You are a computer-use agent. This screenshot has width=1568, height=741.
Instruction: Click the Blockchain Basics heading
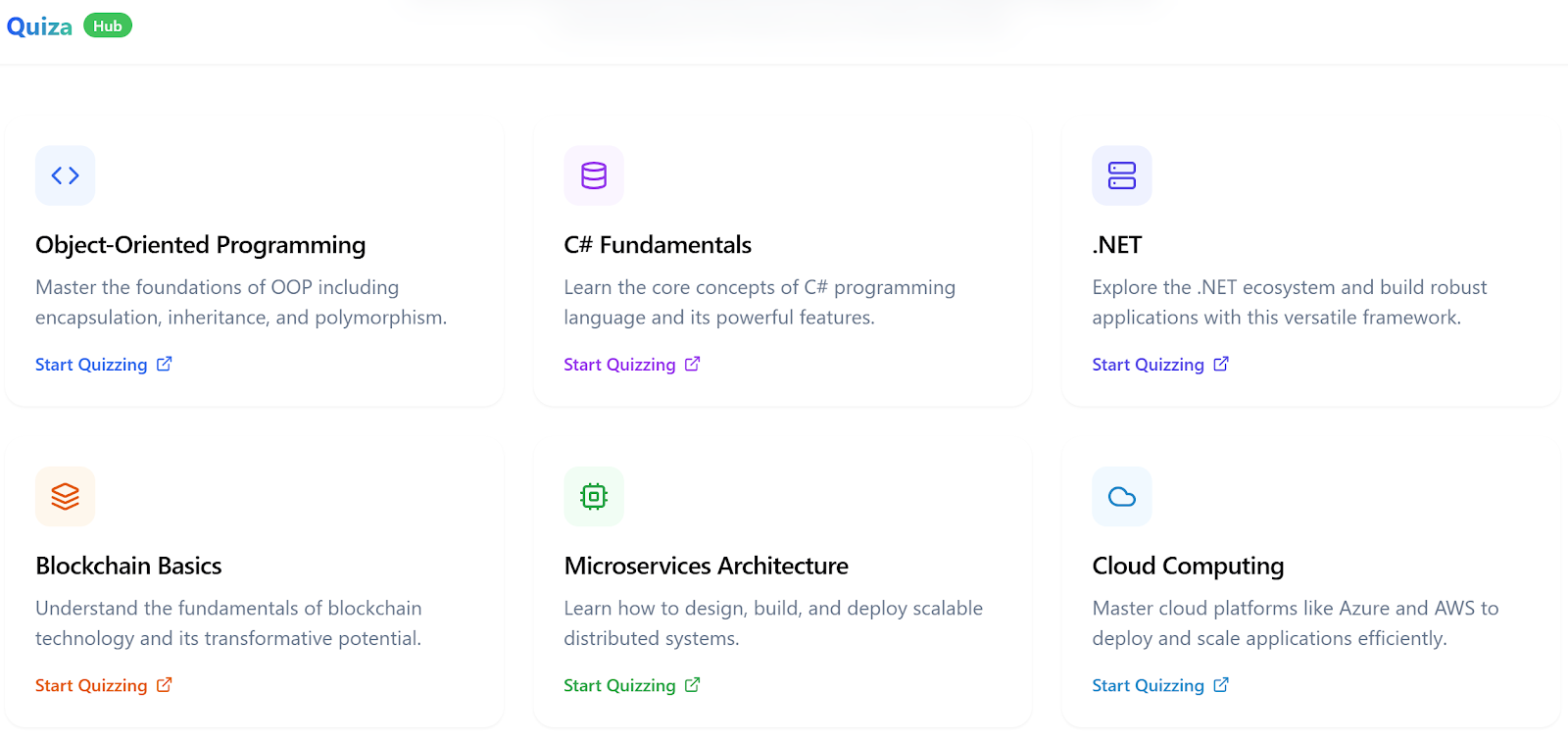(128, 567)
